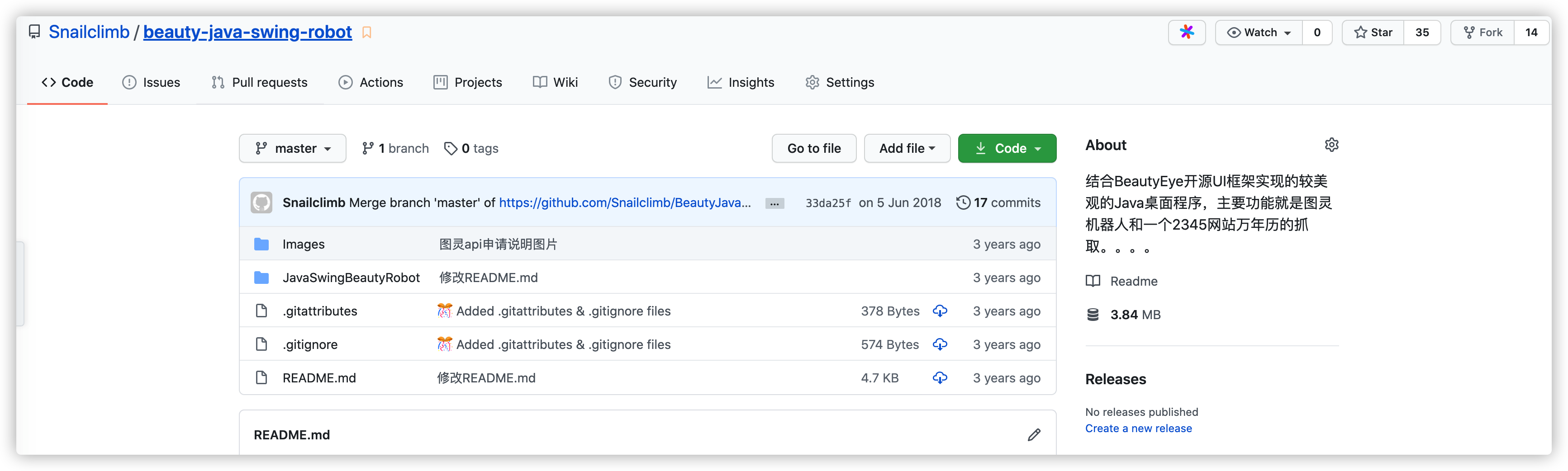Click the book icon next to Readme

(1093, 281)
